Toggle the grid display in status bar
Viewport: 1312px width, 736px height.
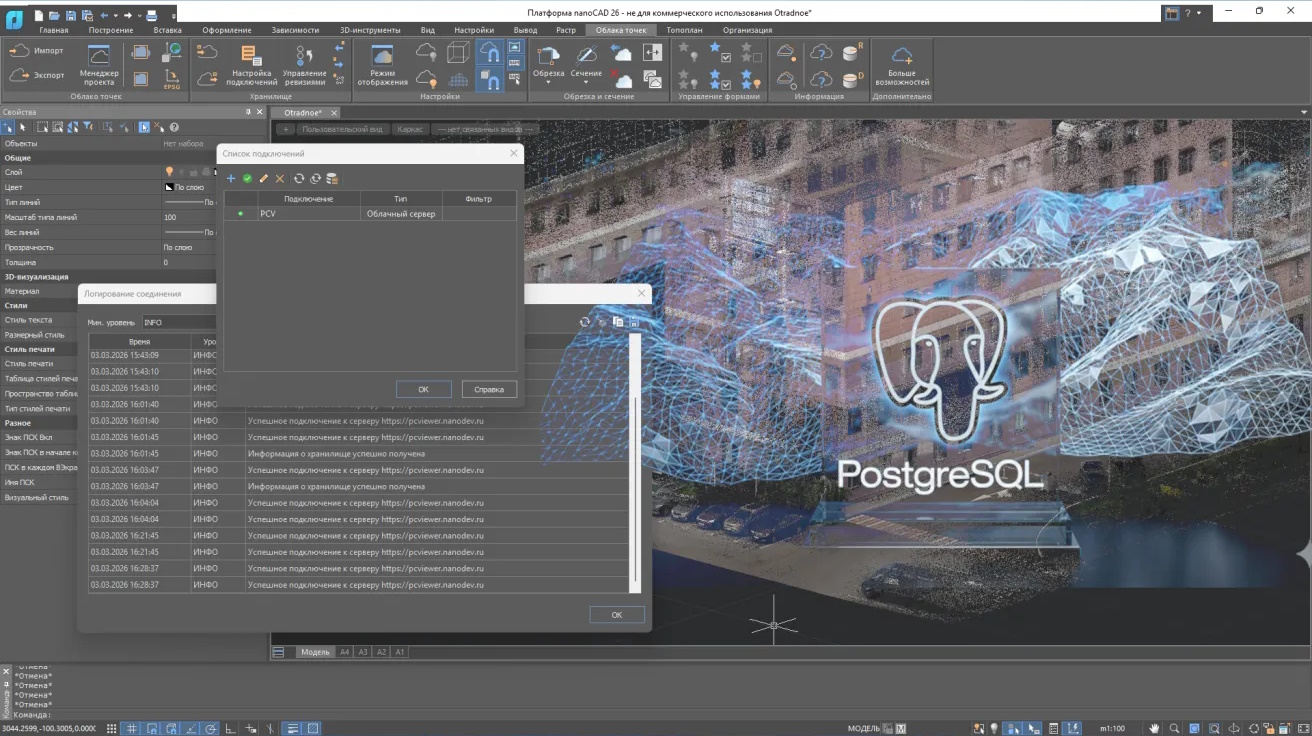point(133,728)
